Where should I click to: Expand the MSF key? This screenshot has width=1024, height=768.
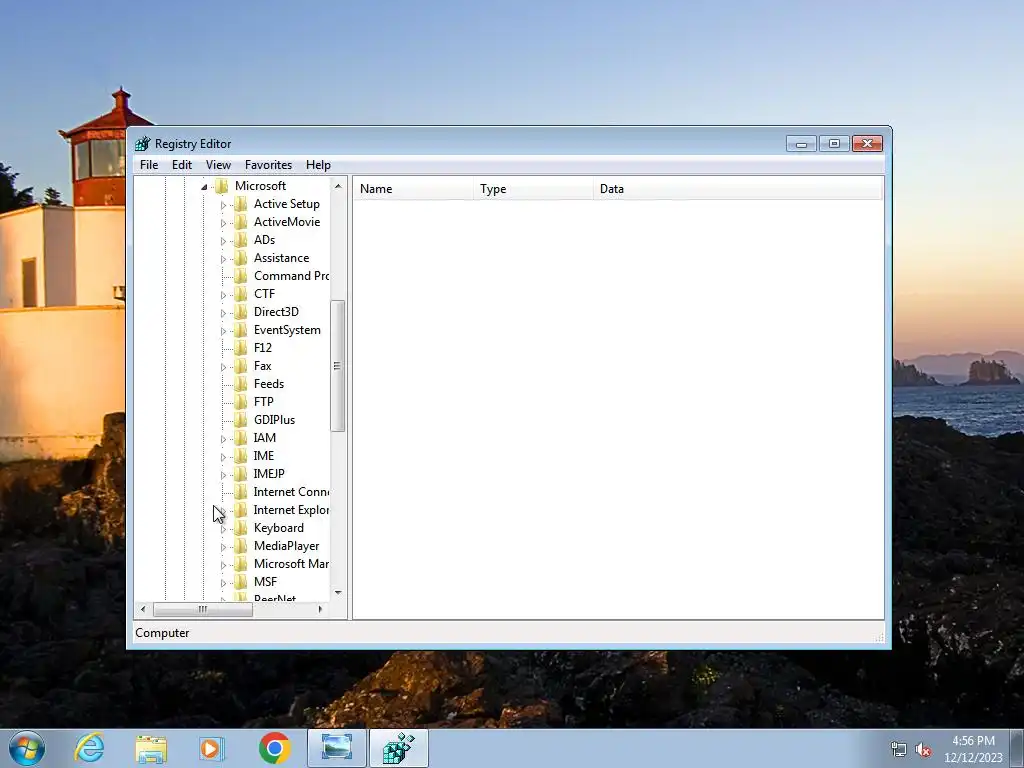coord(223,583)
